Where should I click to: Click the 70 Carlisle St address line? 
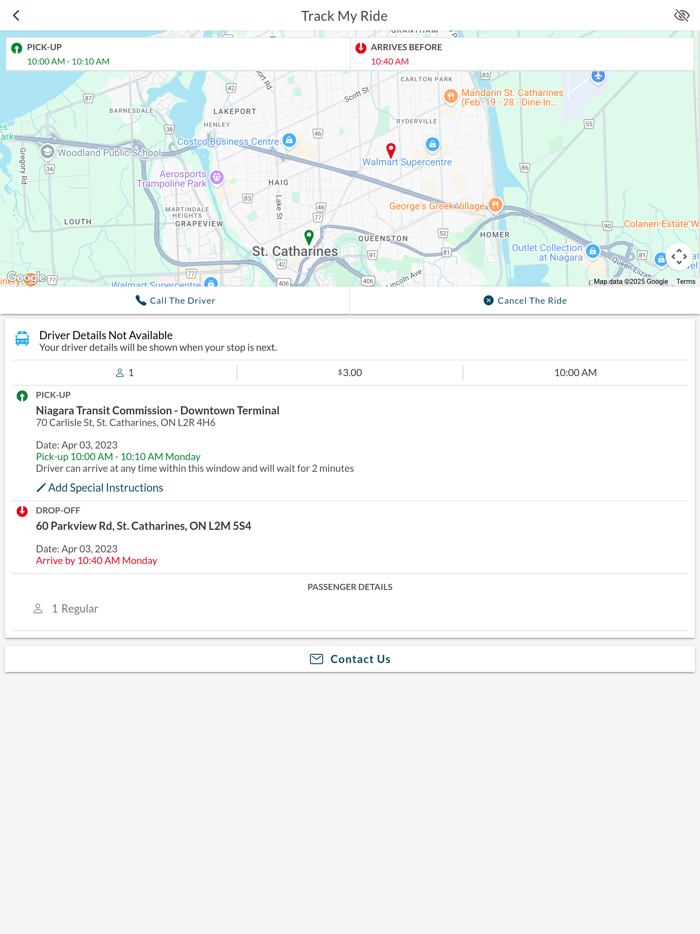click(126, 423)
